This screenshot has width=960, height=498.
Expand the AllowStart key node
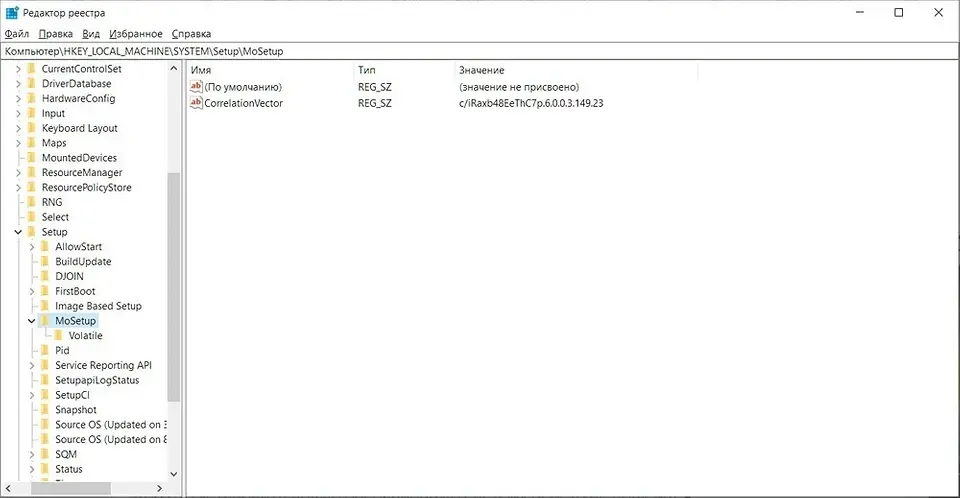click(32, 247)
